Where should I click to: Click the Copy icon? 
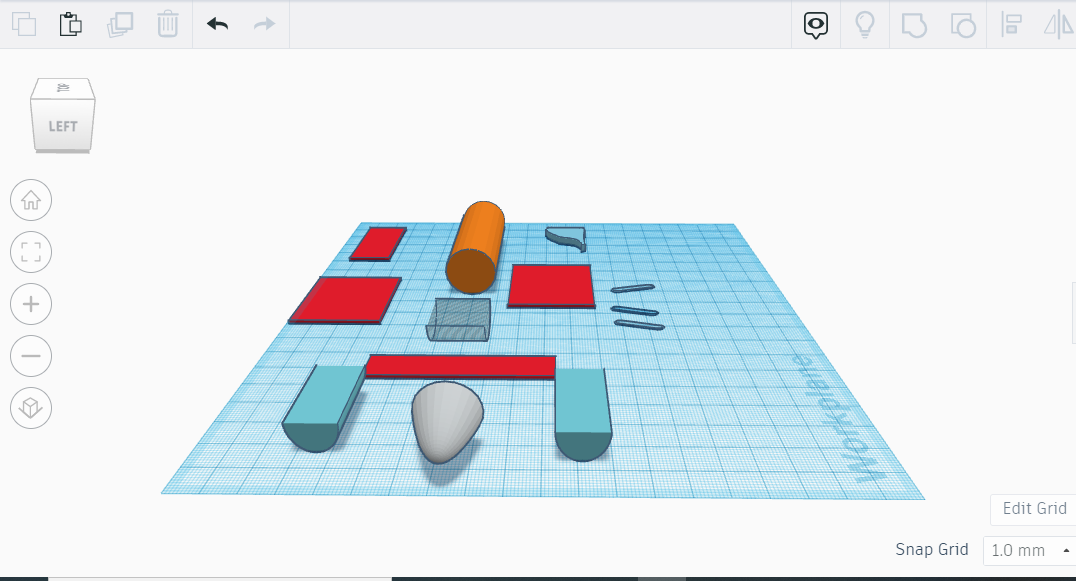point(22,24)
